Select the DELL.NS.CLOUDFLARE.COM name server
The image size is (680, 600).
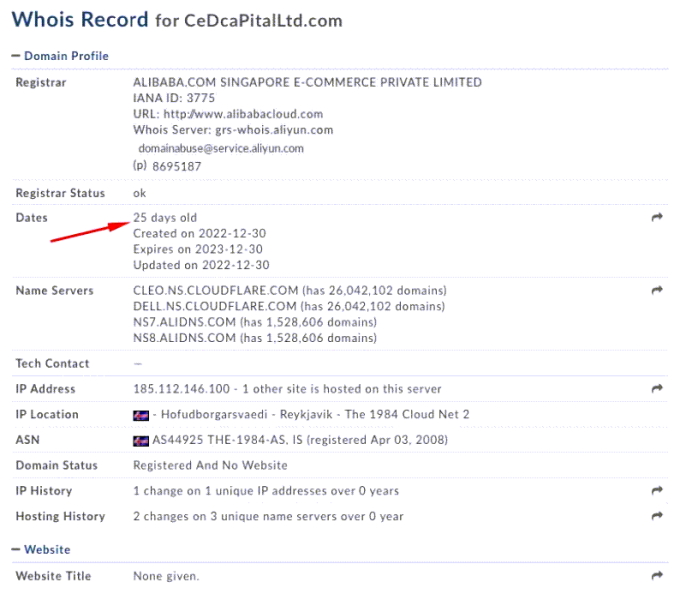pyautogui.click(x=214, y=306)
